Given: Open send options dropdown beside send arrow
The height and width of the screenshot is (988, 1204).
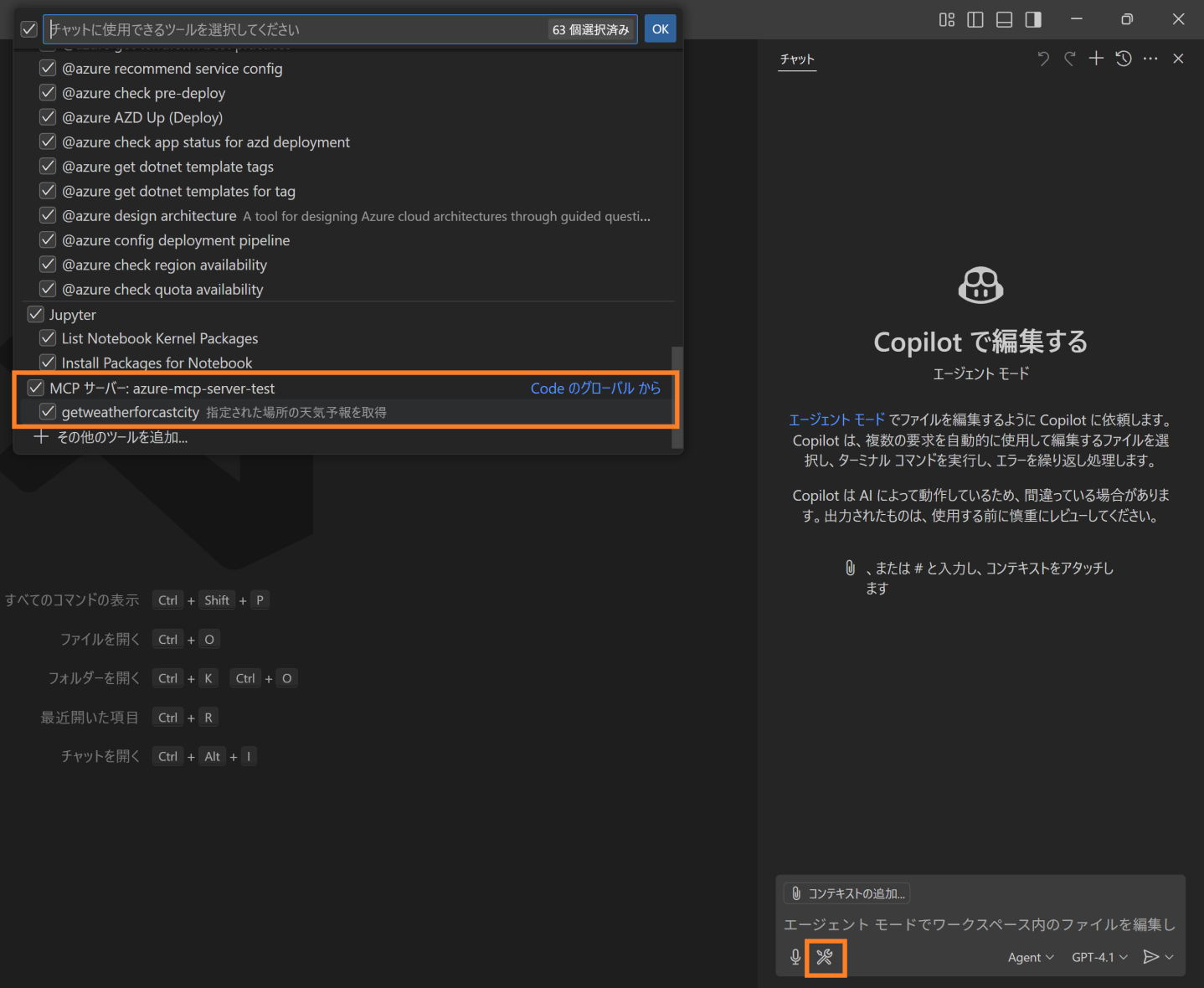Looking at the screenshot, I should [1170, 957].
